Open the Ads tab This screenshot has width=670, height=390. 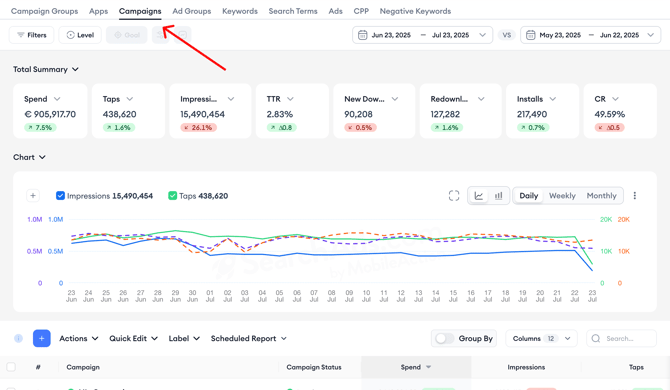tap(335, 11)
